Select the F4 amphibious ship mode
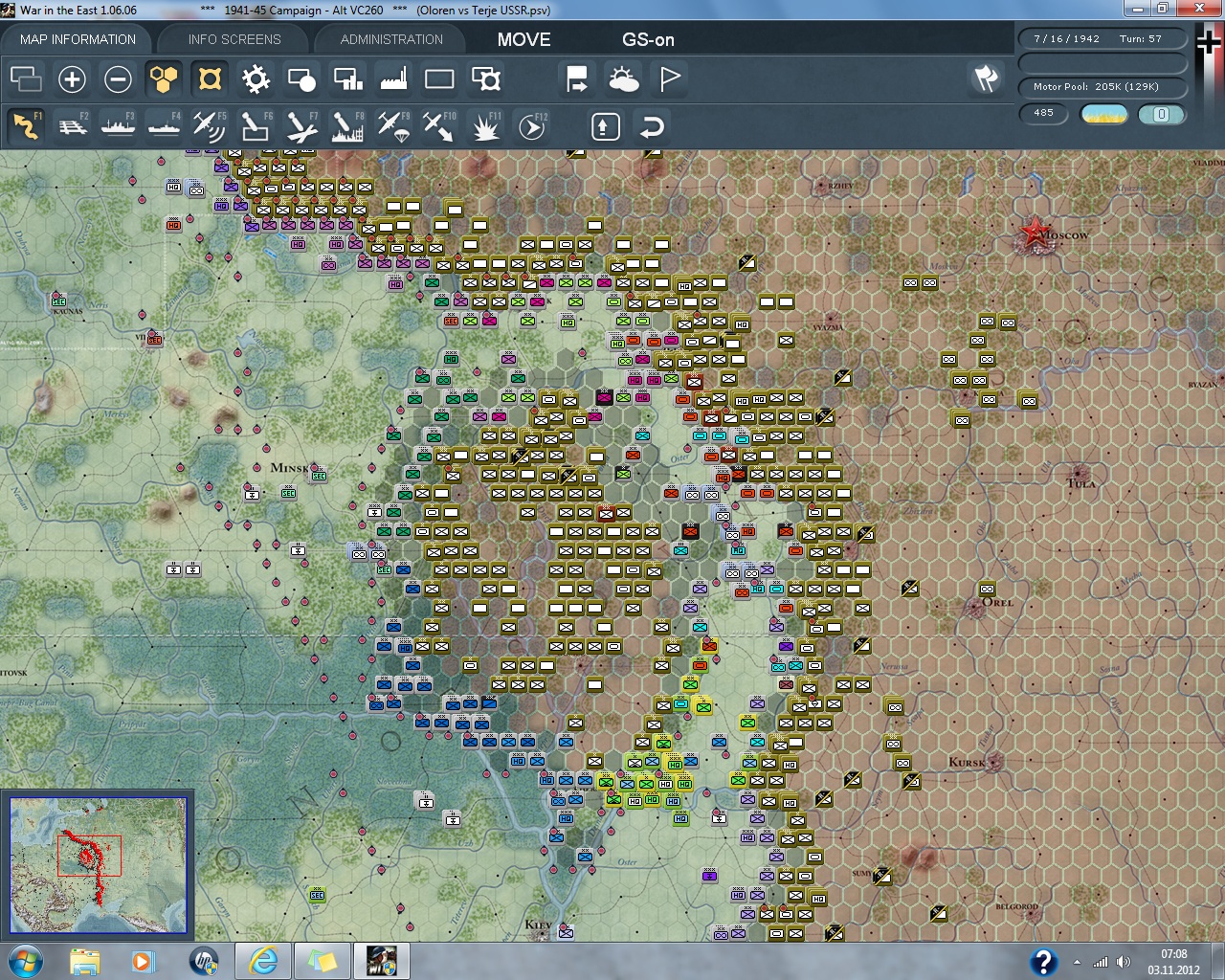This screenshot has width=1225, height=980. tap(164, 126)
